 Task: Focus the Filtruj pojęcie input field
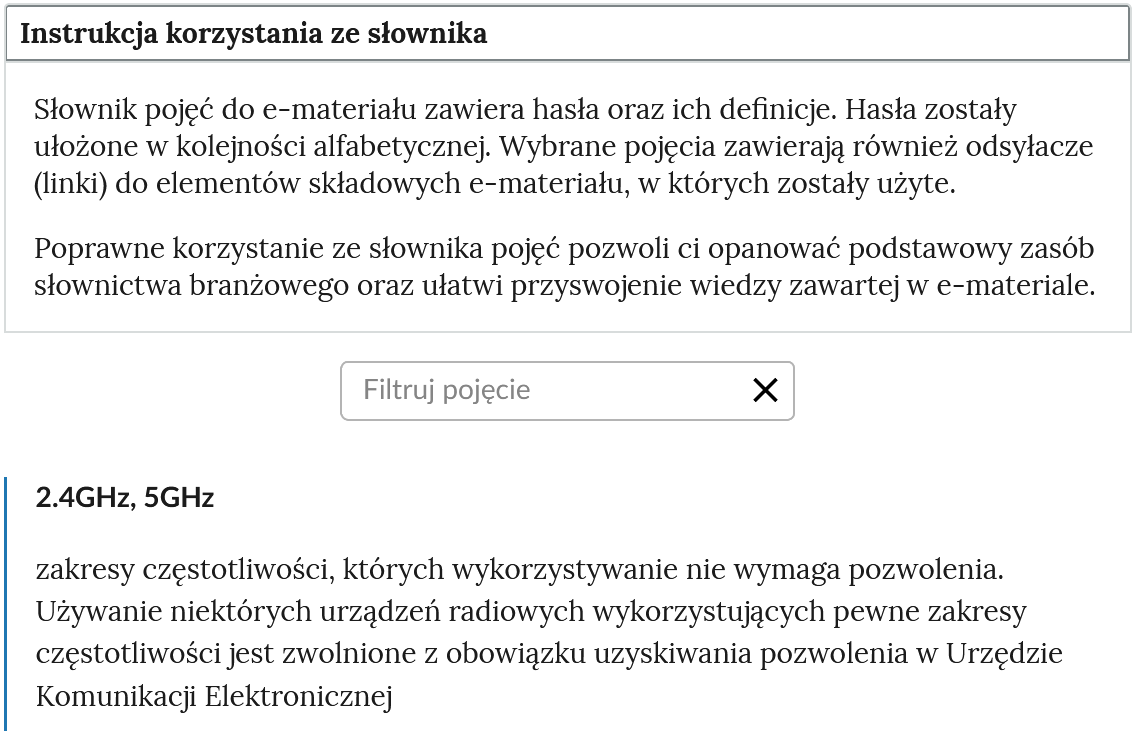[568, 391]
